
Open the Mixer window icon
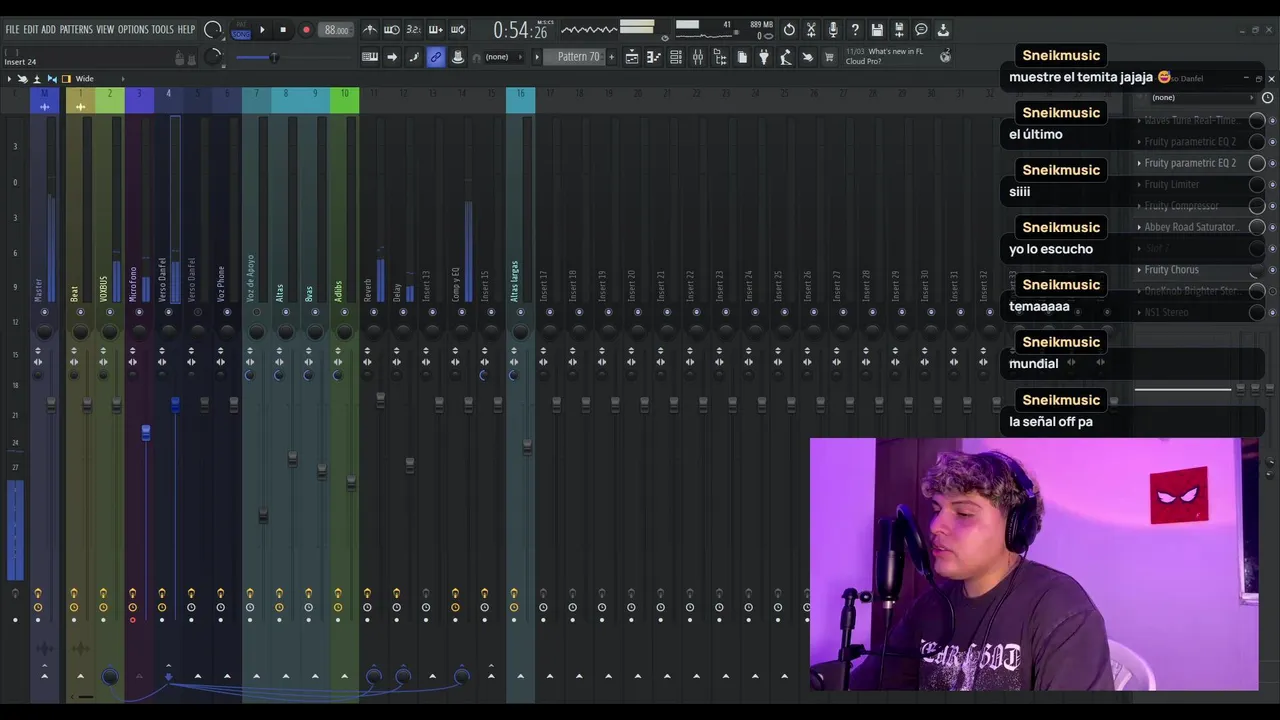pyautogui.click(x=698, y=57)
